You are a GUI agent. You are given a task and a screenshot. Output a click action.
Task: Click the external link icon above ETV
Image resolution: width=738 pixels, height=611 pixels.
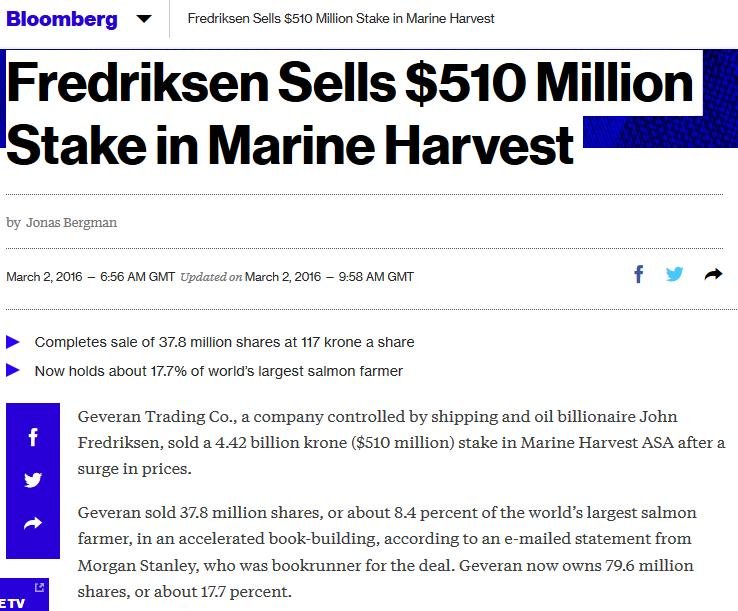tap(38, 588)
